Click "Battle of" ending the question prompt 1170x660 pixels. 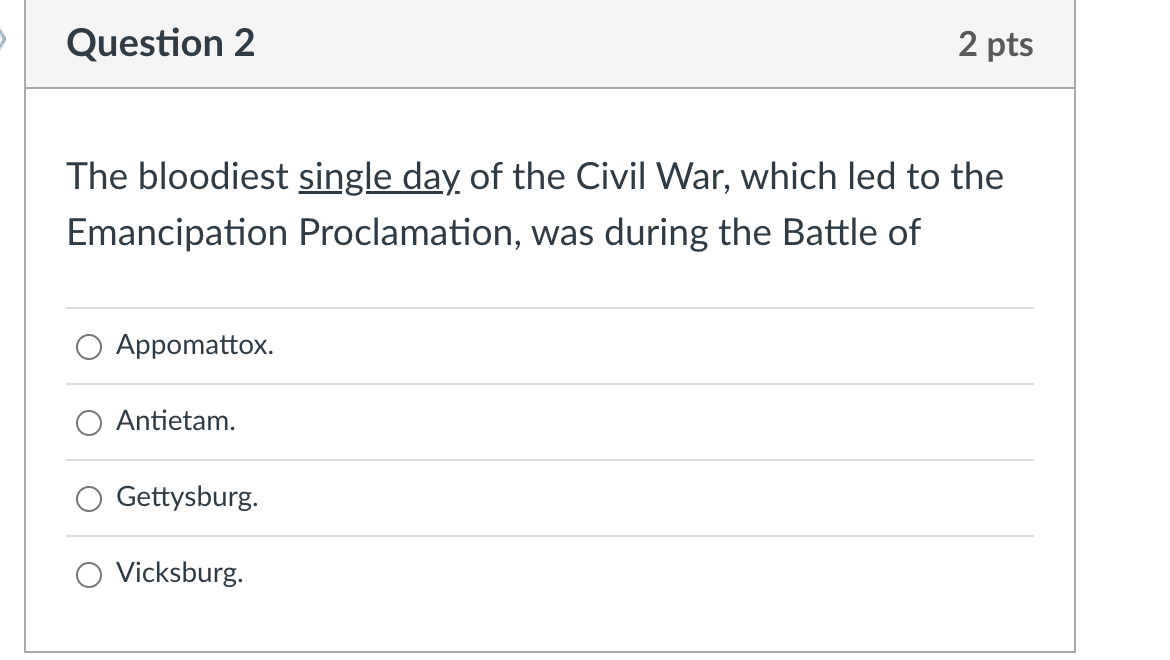pos(851,232)
